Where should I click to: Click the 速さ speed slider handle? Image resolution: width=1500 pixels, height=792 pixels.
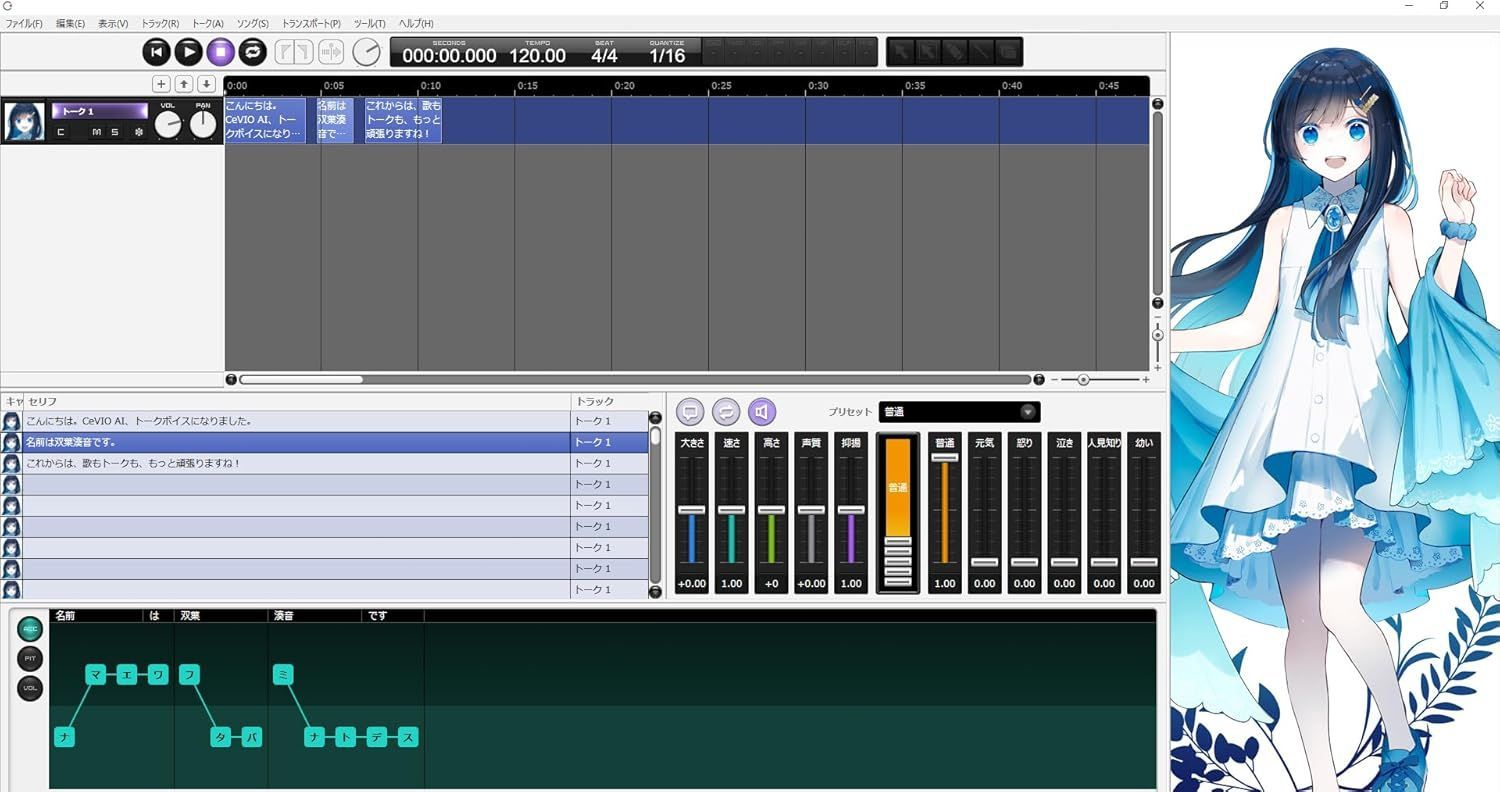point(732,510)
